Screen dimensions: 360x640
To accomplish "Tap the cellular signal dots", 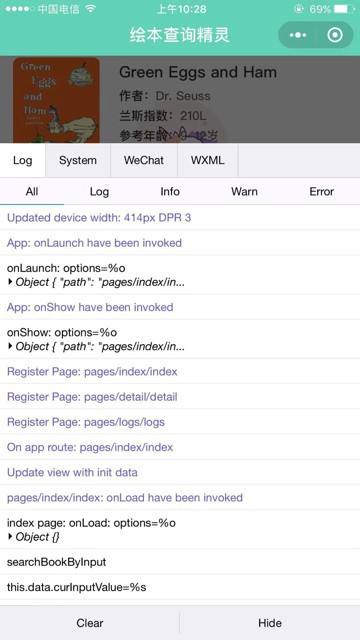I will 20,9.
